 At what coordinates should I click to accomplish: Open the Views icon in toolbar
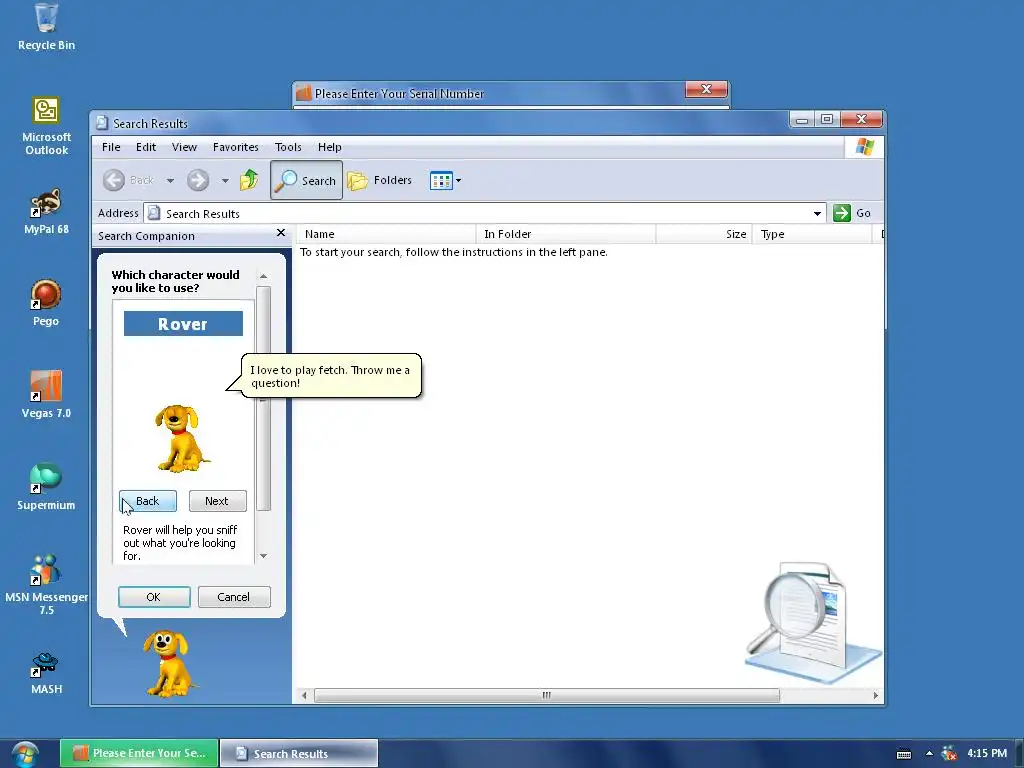[x=441, y=180]
